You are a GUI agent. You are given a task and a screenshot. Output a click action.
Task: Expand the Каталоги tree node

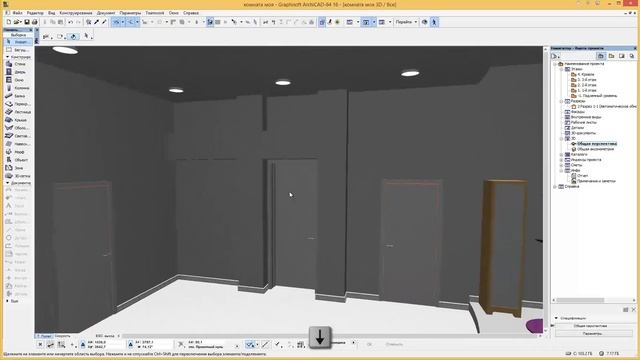pos(561,155)
